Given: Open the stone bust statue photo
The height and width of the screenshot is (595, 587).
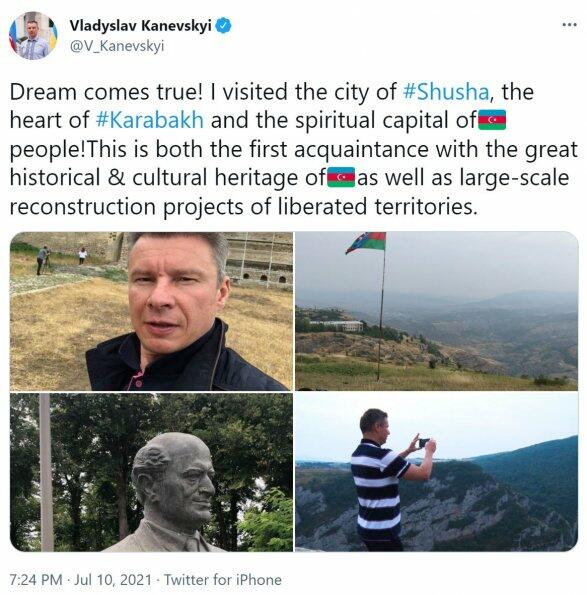Looking at the screenshot, I should click(151, 472).
